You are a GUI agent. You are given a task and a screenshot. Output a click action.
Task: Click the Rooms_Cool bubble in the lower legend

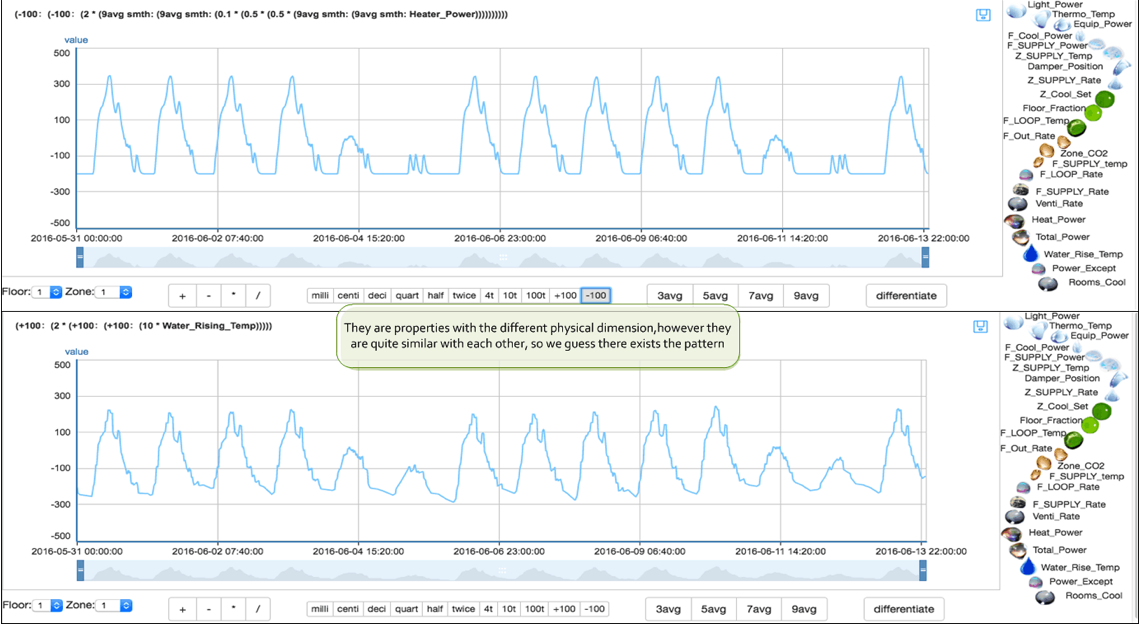1045,597
